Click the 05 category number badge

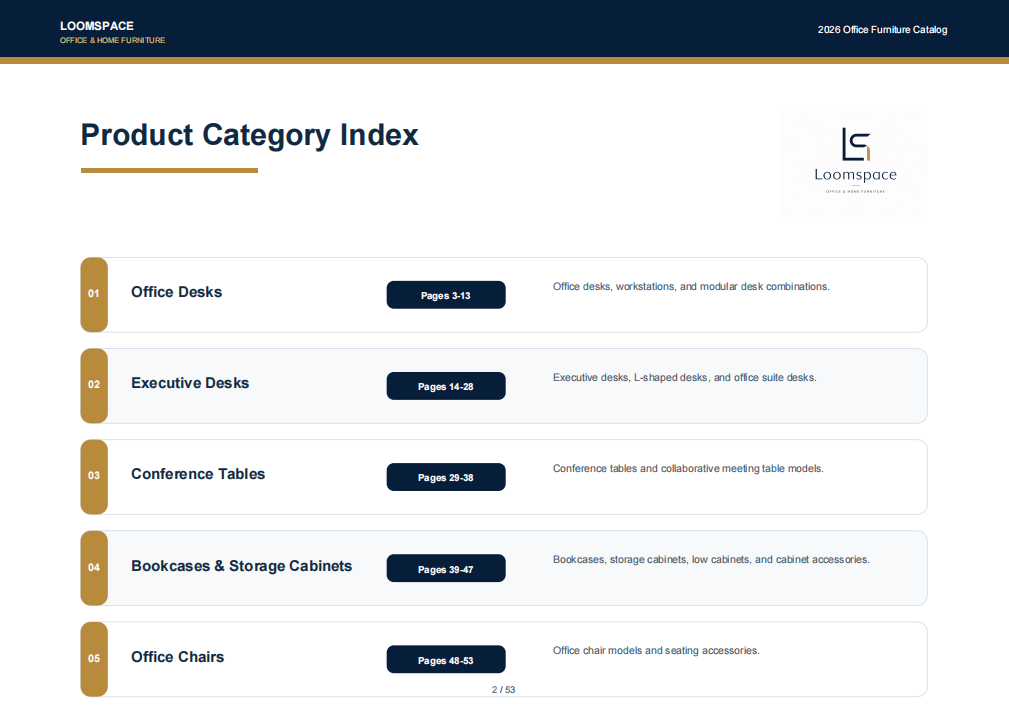coord(94,659)
